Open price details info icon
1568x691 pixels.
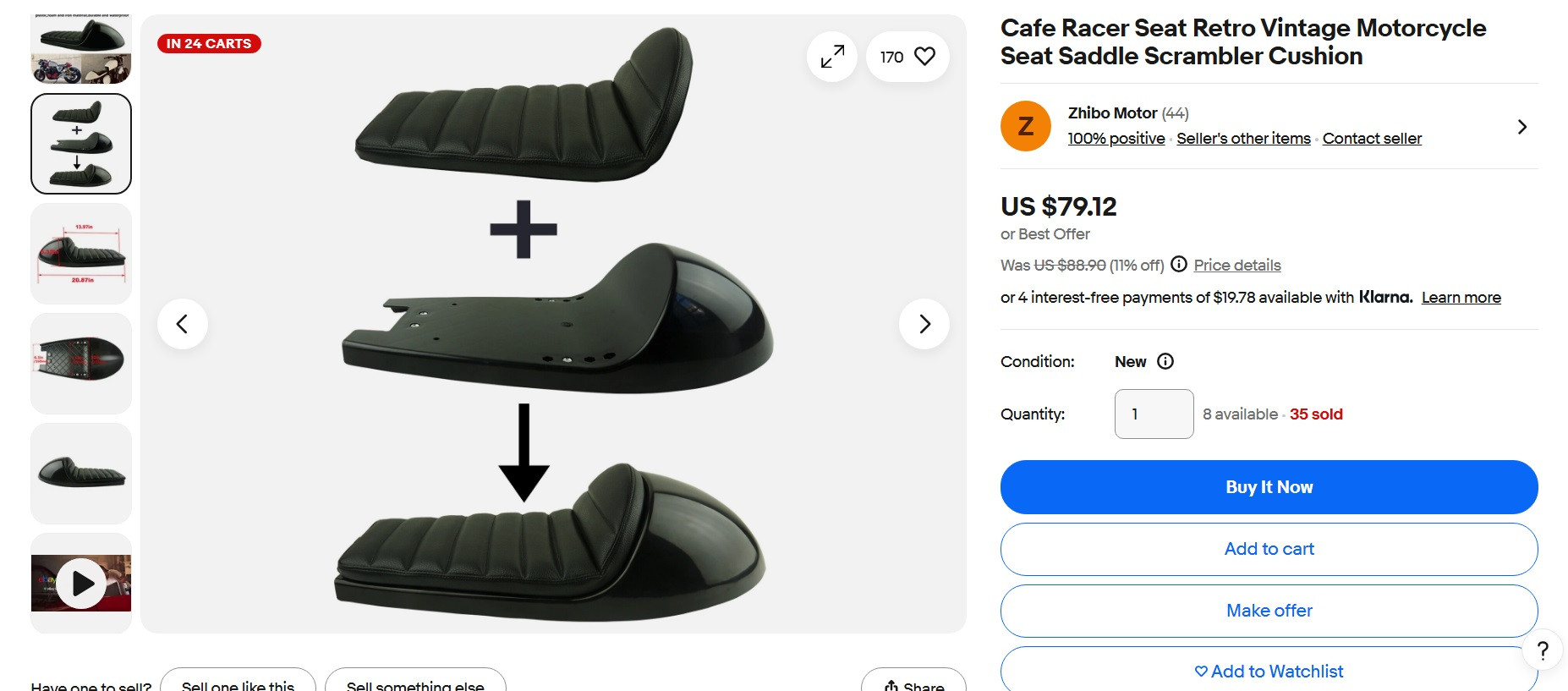coord(1179,264)
